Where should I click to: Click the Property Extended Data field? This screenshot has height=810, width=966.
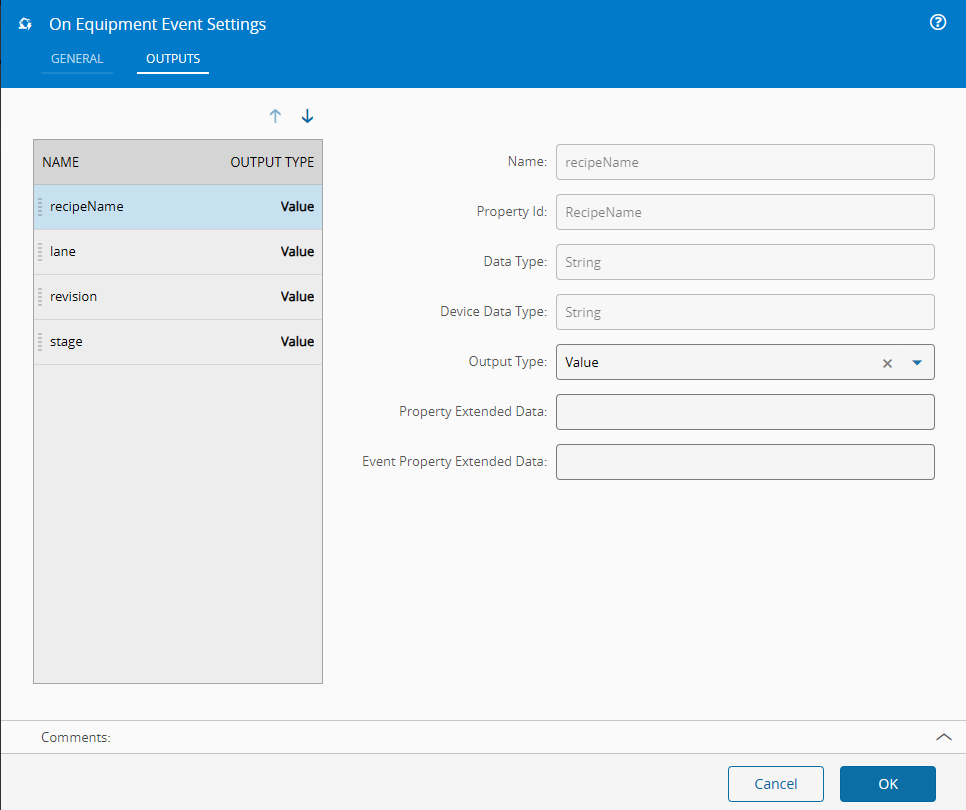745,412
